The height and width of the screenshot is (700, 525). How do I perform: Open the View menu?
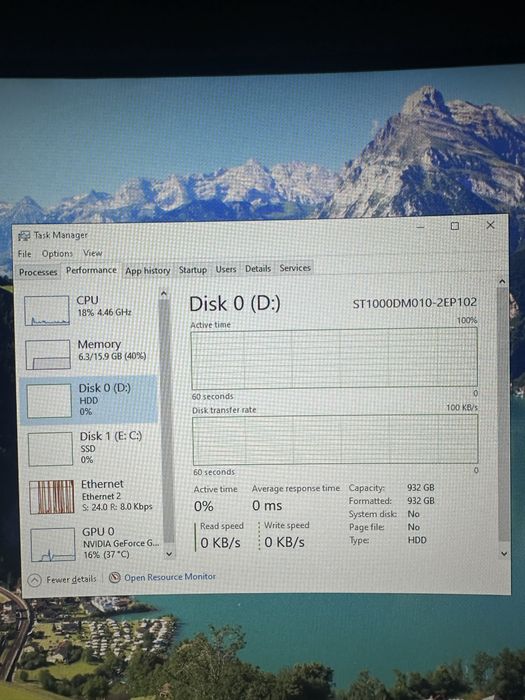92,253
